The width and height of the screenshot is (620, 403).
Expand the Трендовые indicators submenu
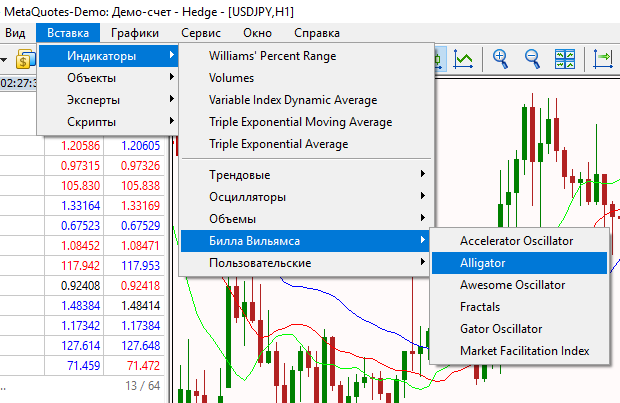pyautogui.click(x=305, y=174)
